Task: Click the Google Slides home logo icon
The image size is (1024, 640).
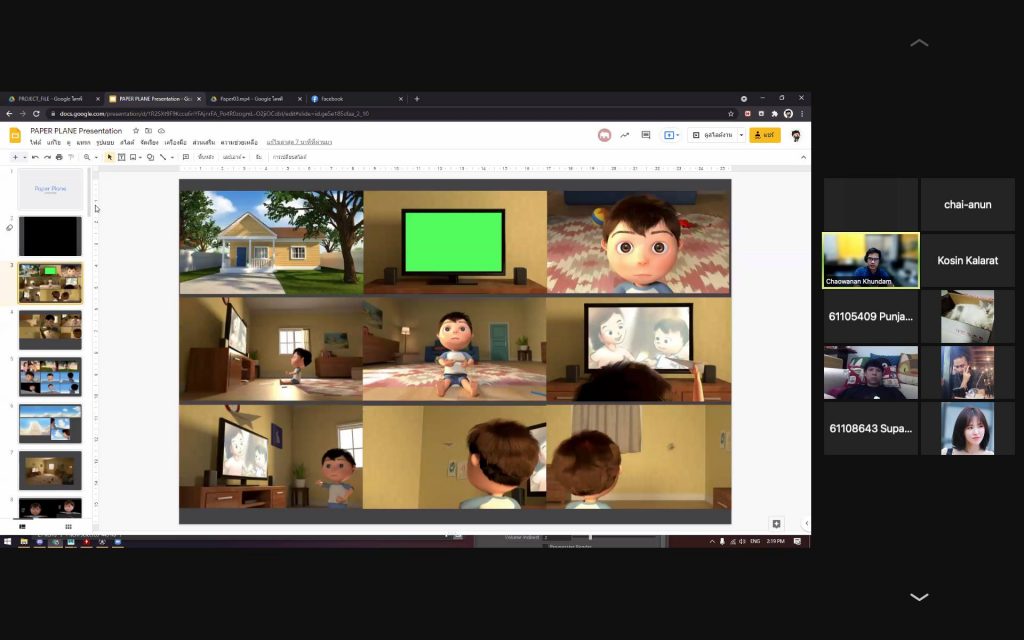Action: point(15,136)
